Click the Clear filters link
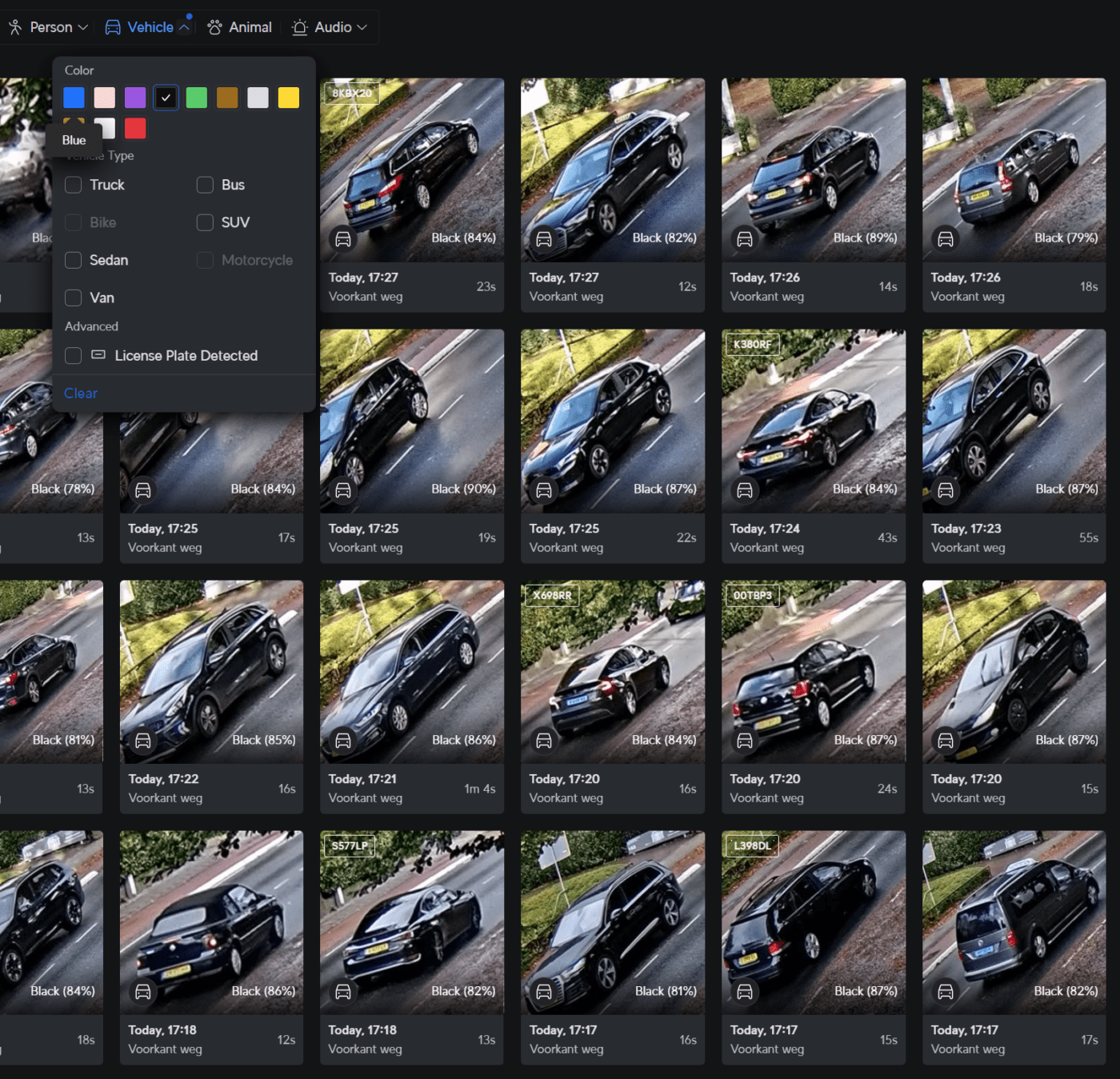 81,394
